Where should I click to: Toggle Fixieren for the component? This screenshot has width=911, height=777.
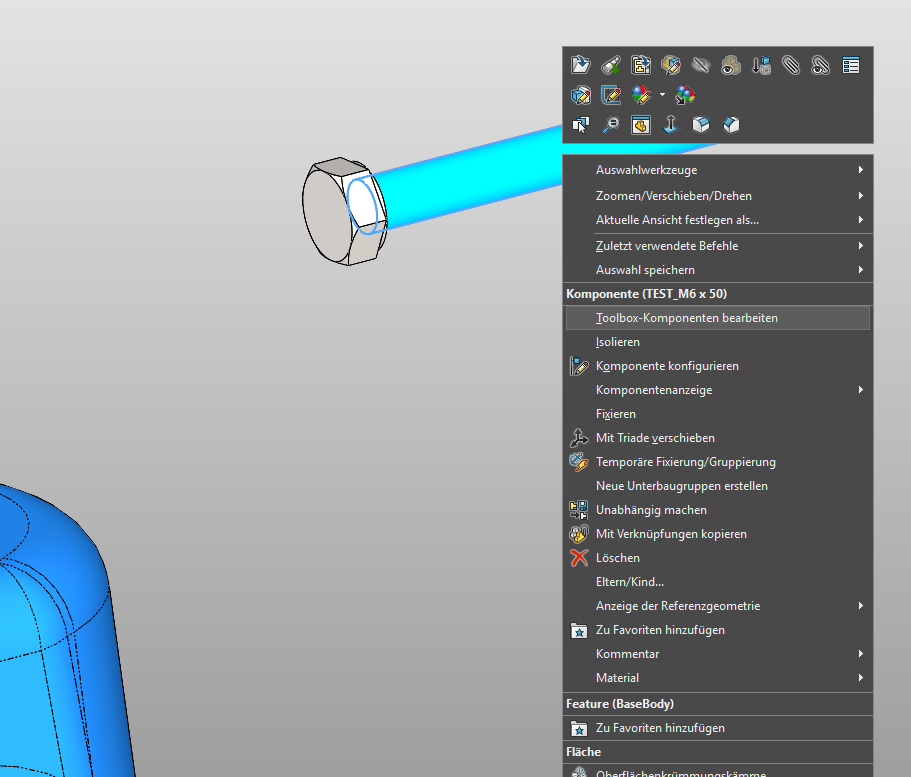click(x=615, y=414)
